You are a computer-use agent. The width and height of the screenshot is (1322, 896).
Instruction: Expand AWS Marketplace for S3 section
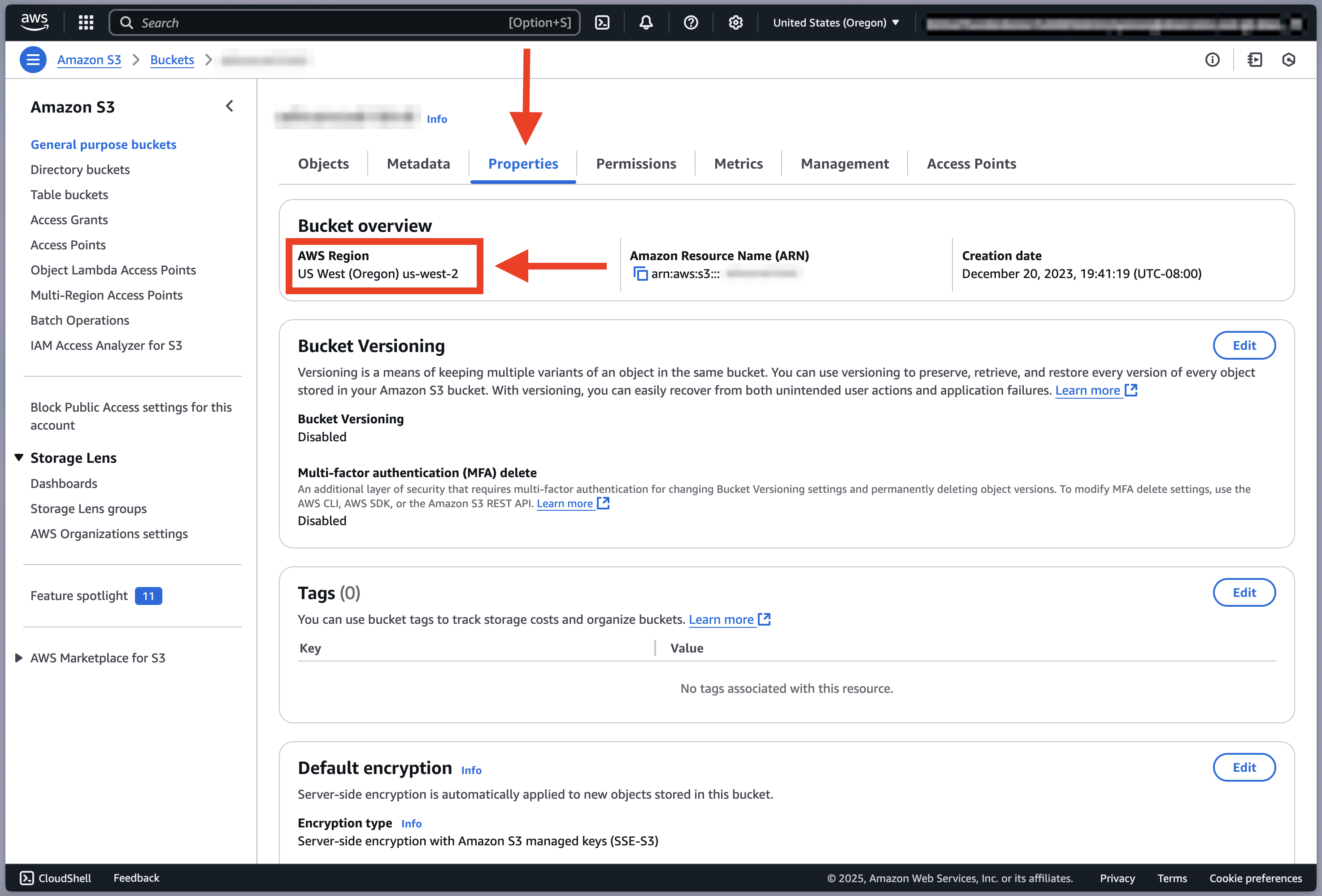pyautogui.click(x=19, y=657)
